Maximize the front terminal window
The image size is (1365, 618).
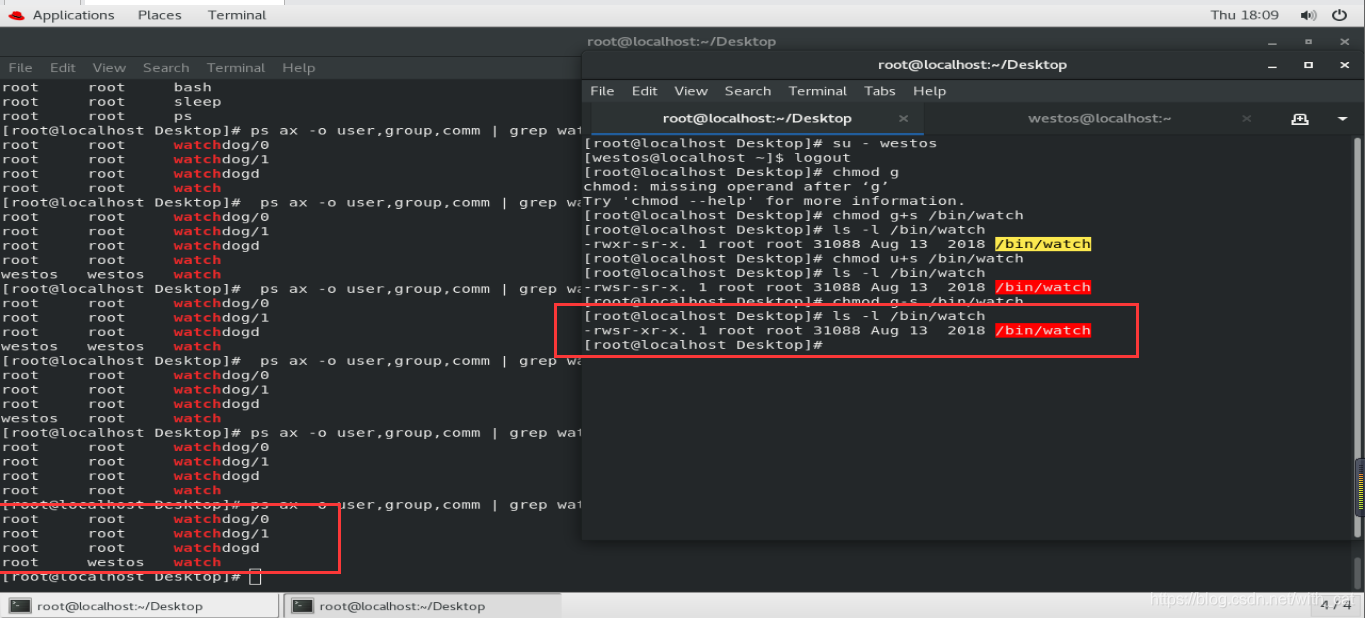coord(1308,65)
